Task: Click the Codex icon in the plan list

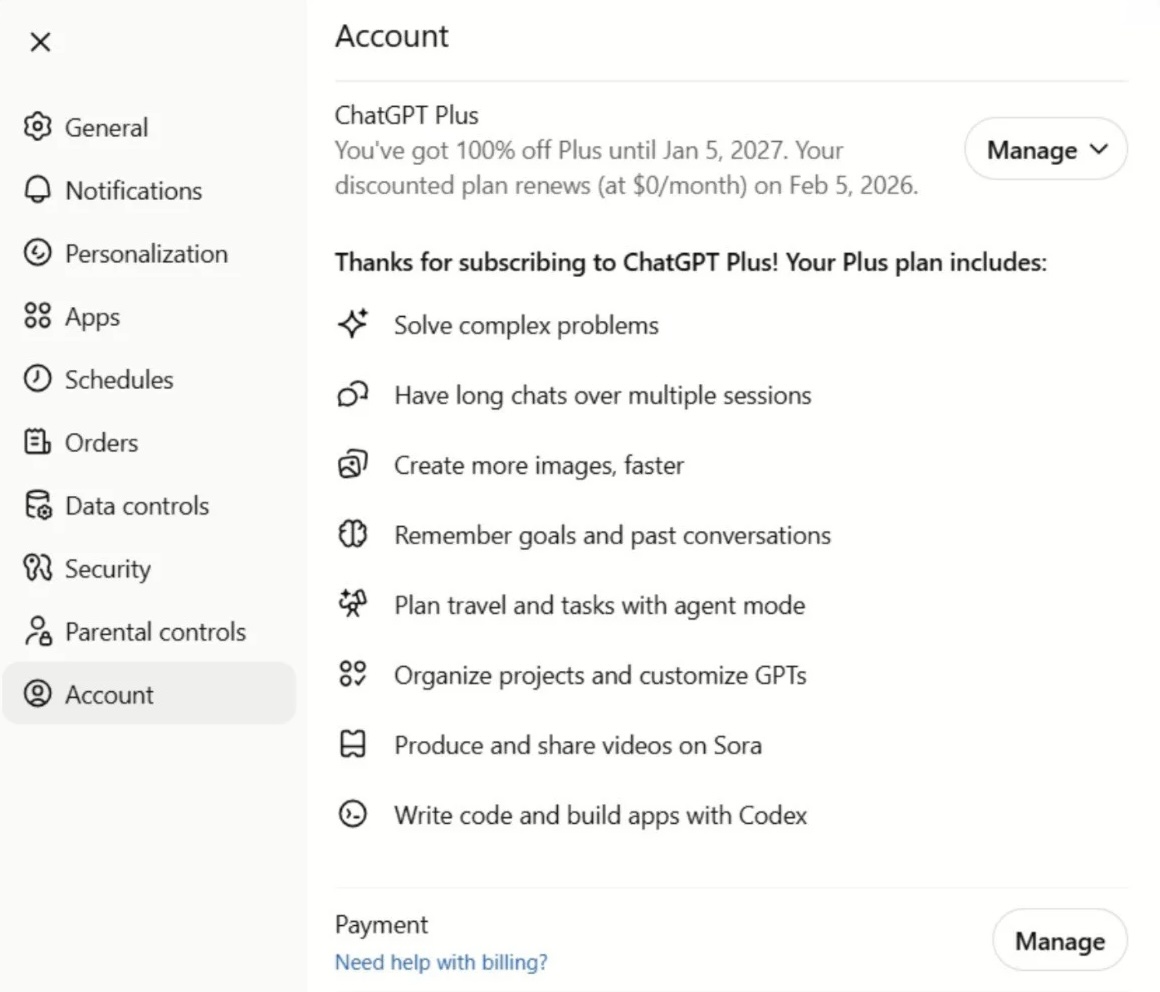Action: tap(352, 815)
